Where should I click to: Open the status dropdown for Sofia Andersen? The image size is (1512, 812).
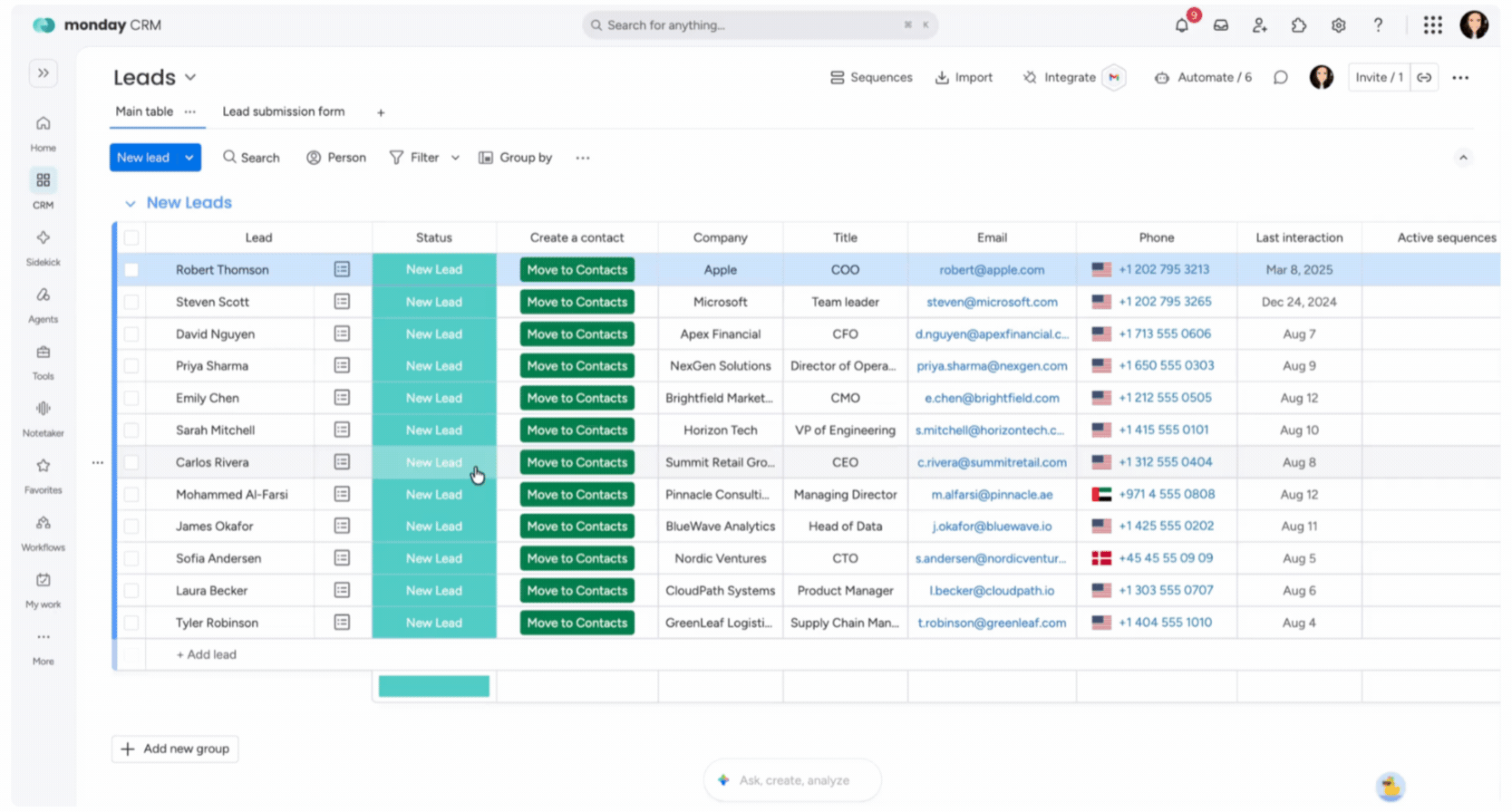tap(434, 558)
